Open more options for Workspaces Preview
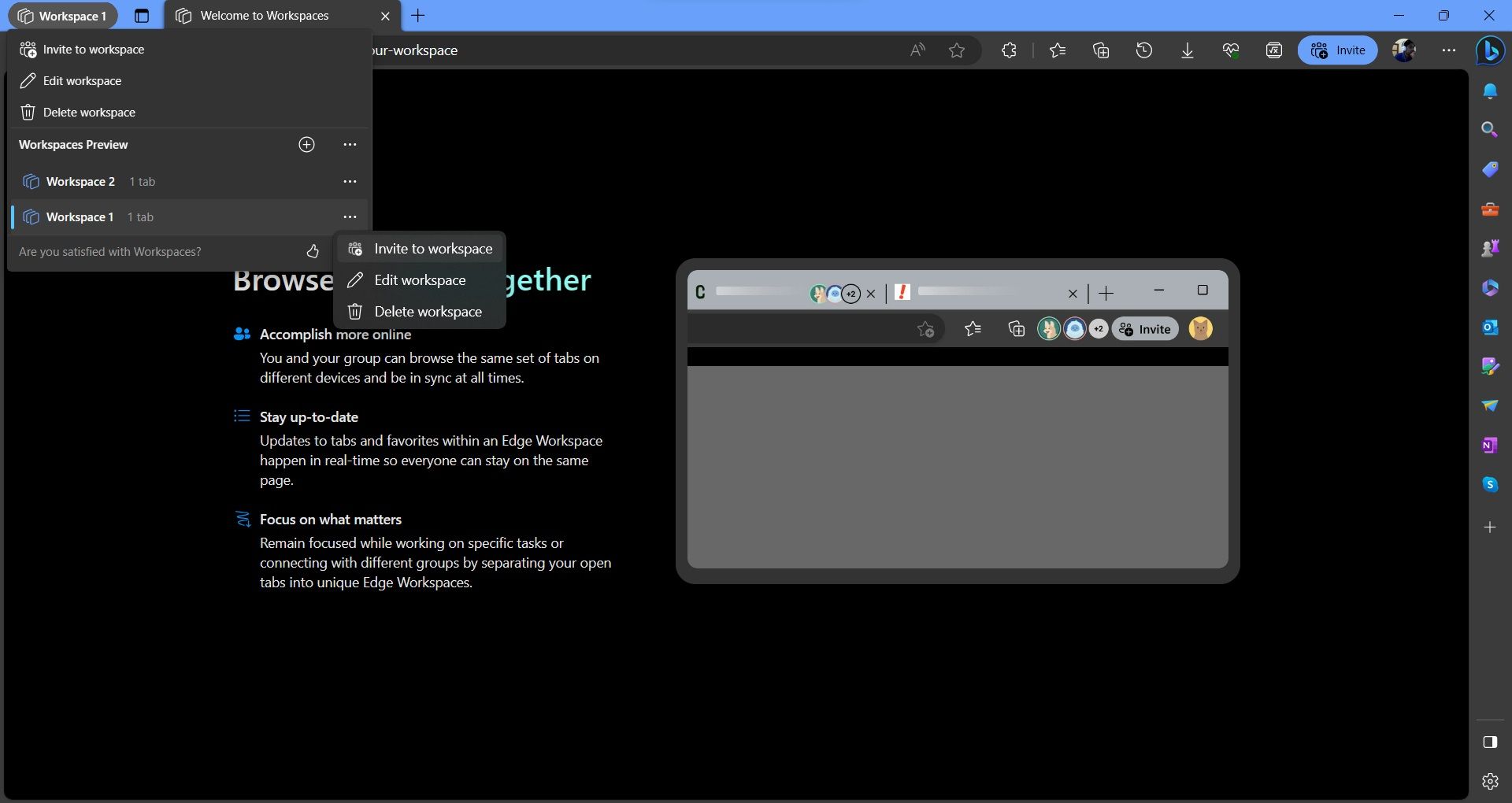 pyautogui.click(x=350, y=144)
